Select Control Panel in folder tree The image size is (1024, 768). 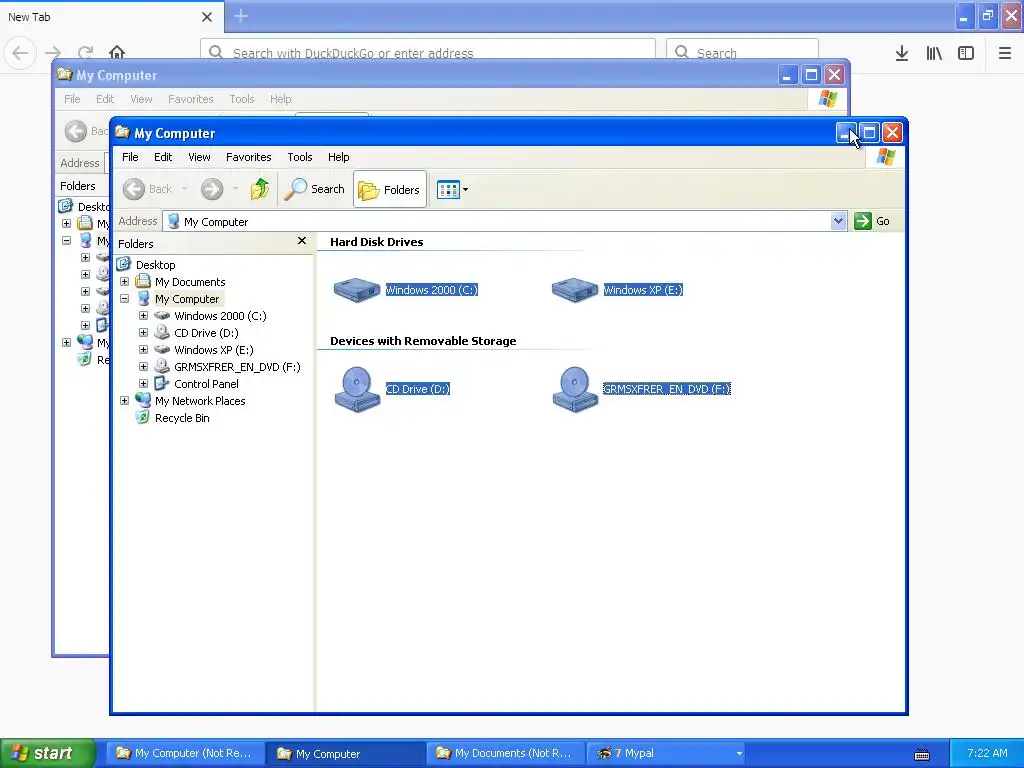coord(206,383)
